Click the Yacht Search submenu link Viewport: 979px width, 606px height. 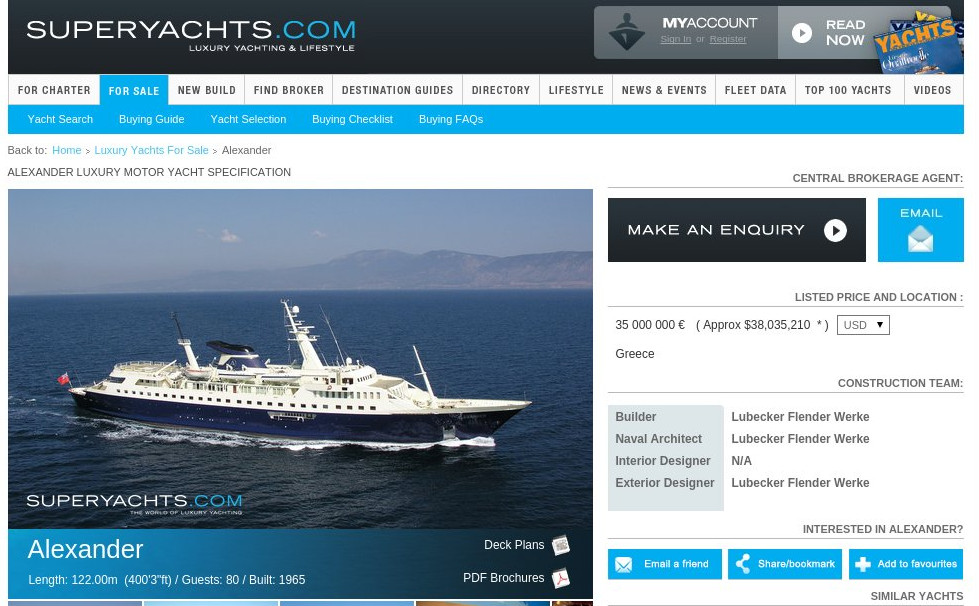[x=60, y=119]
